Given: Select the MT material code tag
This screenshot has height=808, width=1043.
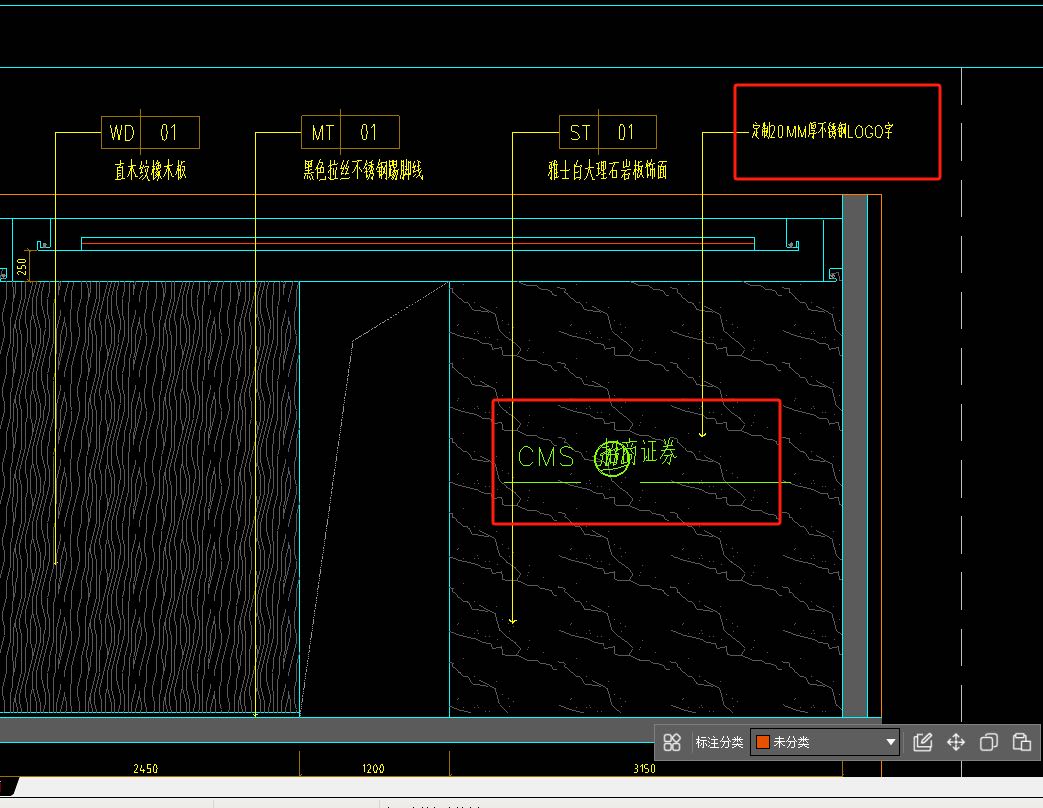Looking at the screenshot, I should point(323,133).
